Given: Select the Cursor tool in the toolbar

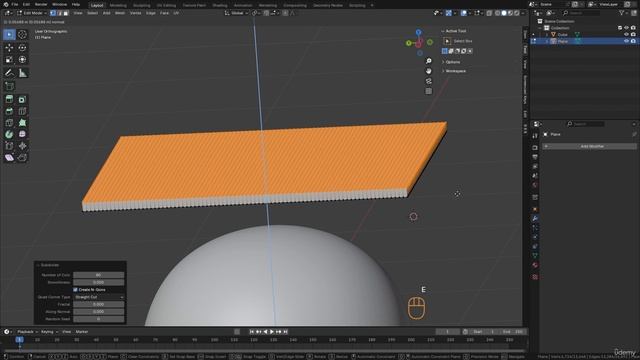Looking at the screenshot, I should pyautogui.click(x=22, y=35).
